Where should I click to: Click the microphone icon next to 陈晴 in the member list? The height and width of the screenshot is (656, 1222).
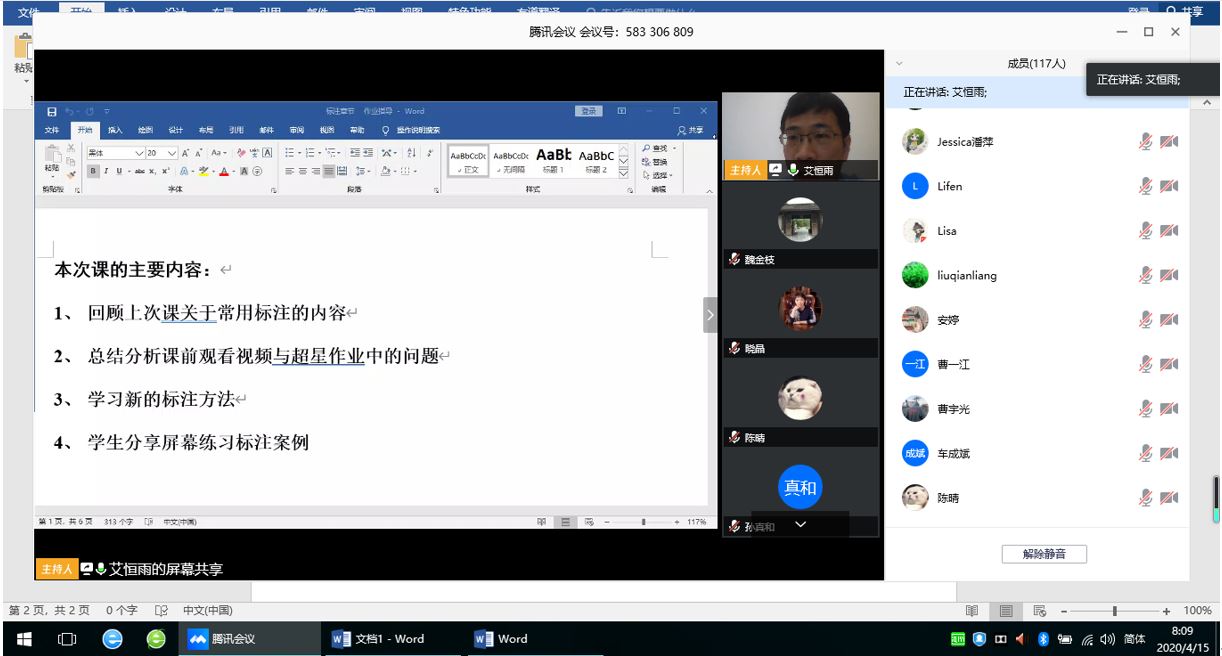(1146, 497)
